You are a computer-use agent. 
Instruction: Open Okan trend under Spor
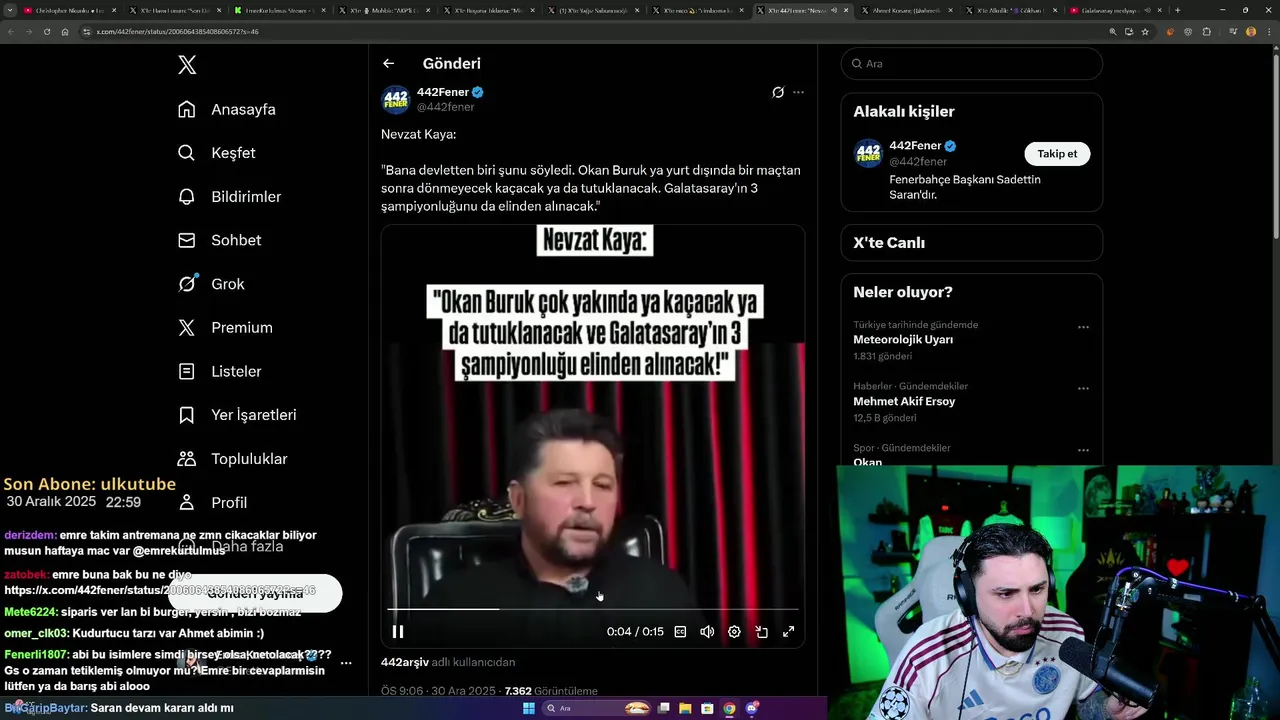[868, 463]
